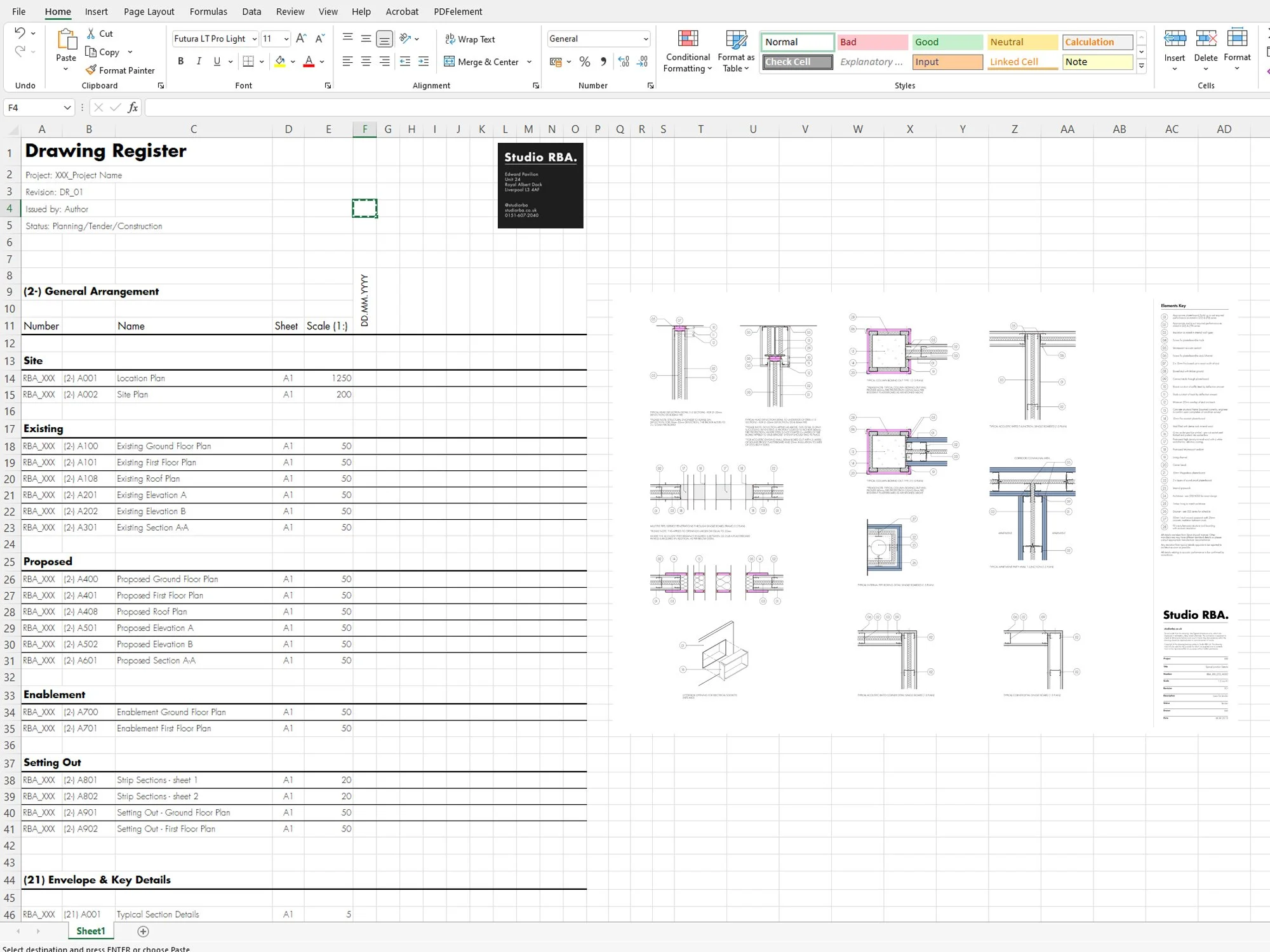Add a new worksheet with the plus button
The width and height of the screenshot is (1270, 952).
143,931
